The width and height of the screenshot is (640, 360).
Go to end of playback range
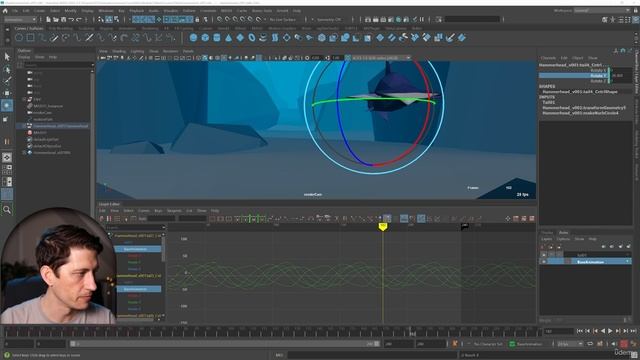633,331
